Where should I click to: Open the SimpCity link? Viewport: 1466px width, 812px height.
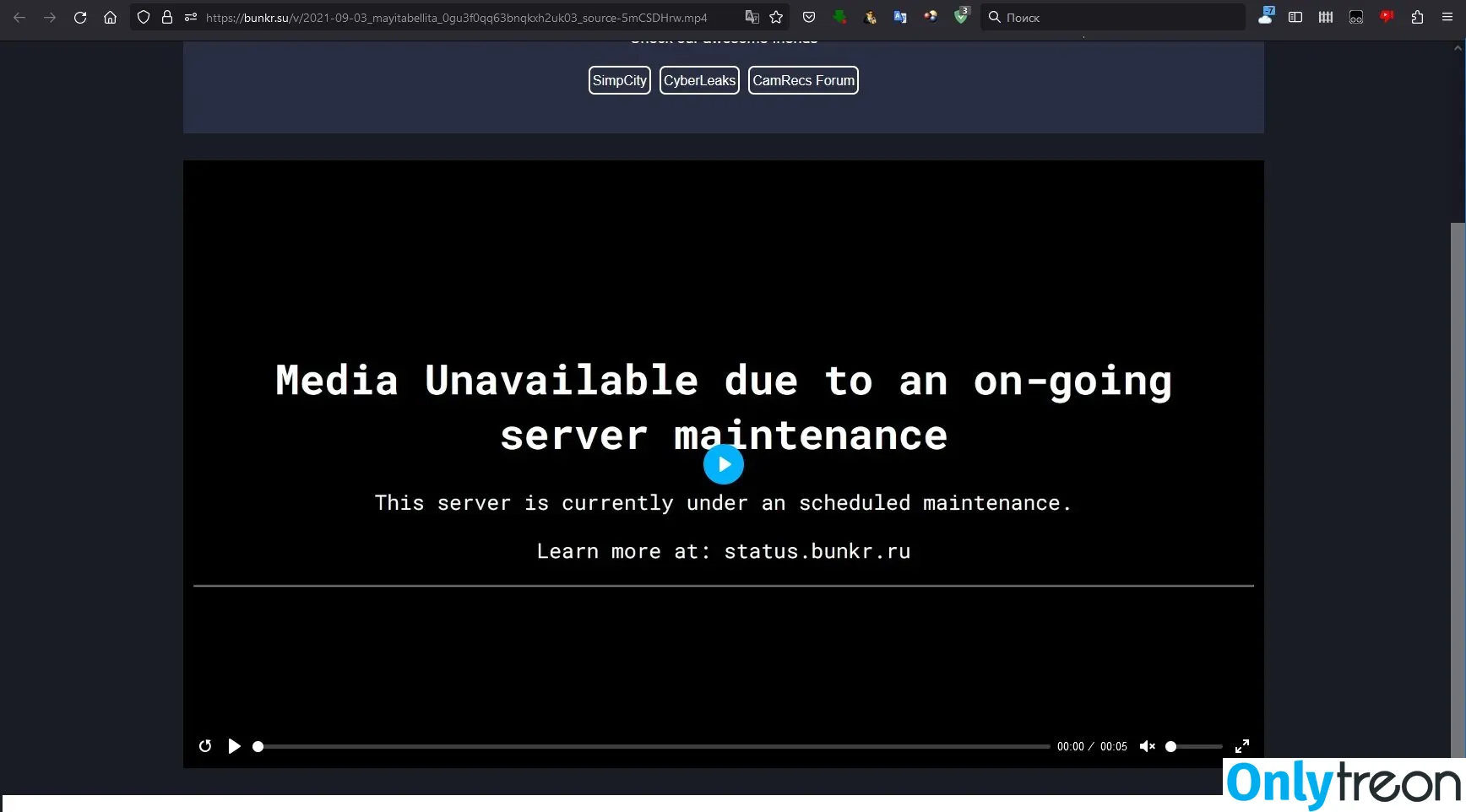620,80
